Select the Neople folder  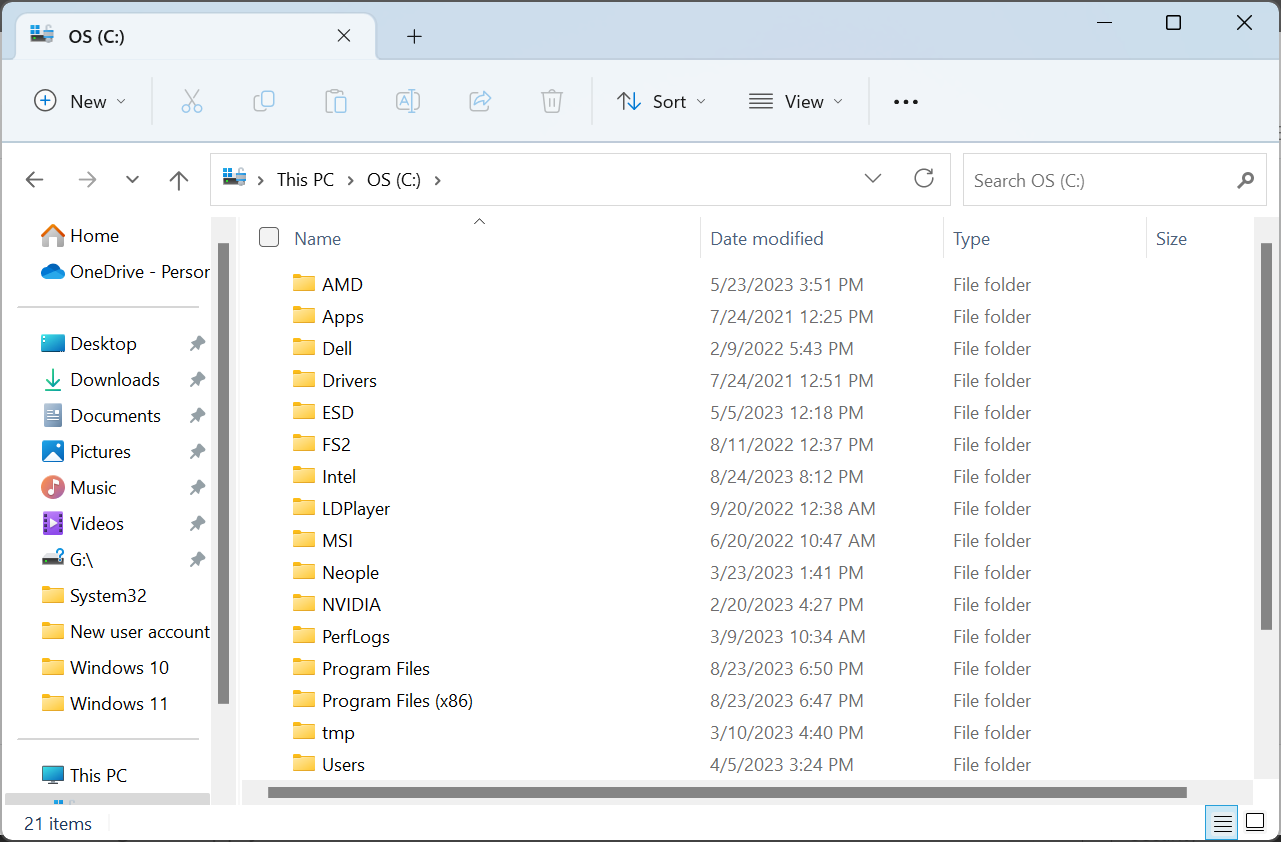tap(336, 572)
